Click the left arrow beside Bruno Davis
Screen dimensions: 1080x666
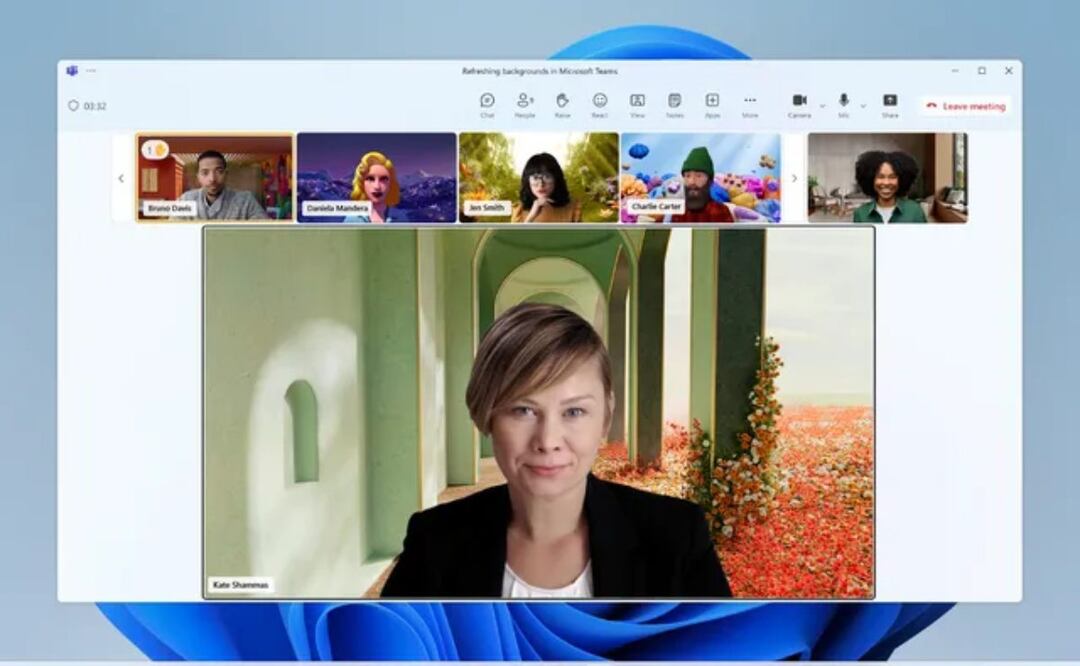pos(121,178)
